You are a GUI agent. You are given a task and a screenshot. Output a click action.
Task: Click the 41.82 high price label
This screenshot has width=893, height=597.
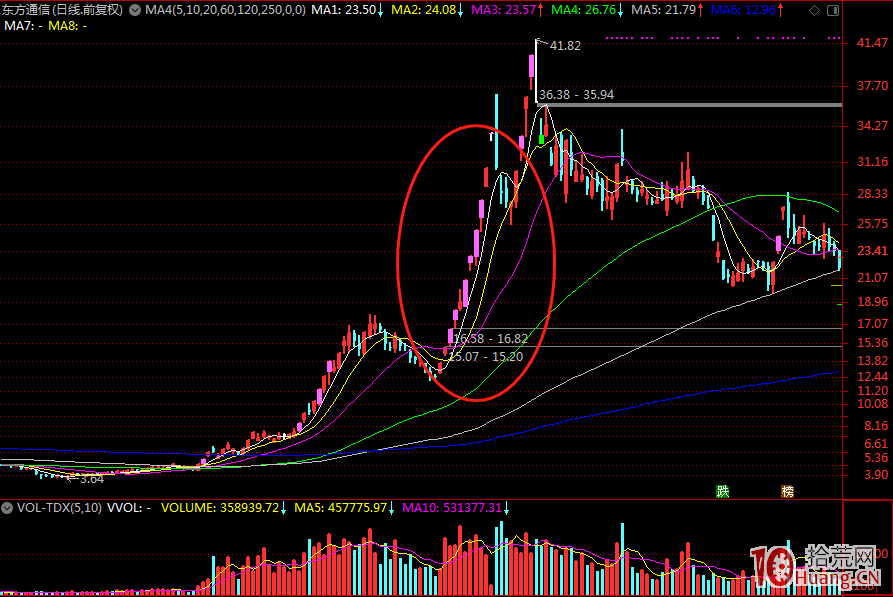(x=565, y=46)
